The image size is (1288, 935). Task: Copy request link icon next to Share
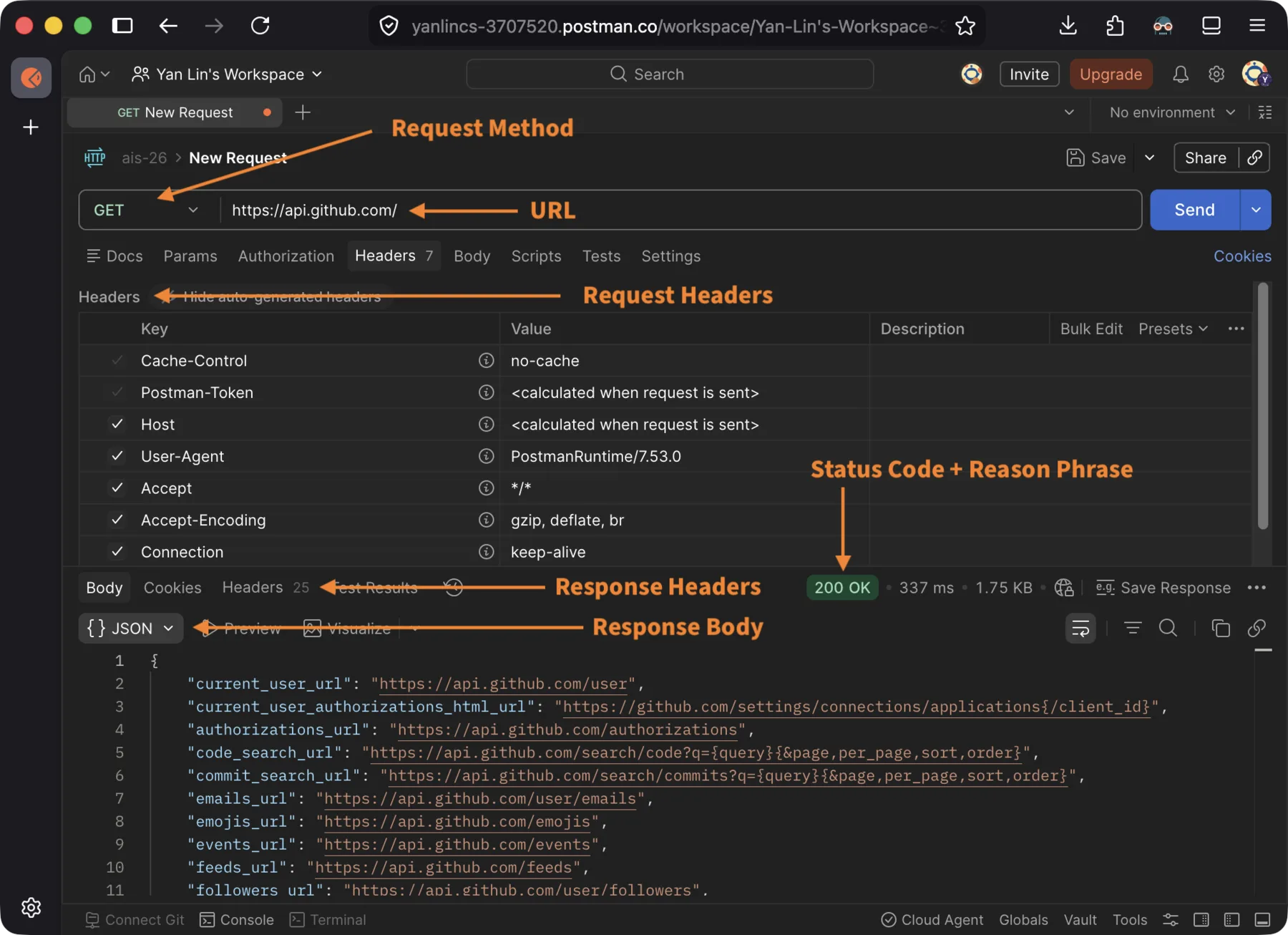pyautogui.click(x=1254, y=158)
